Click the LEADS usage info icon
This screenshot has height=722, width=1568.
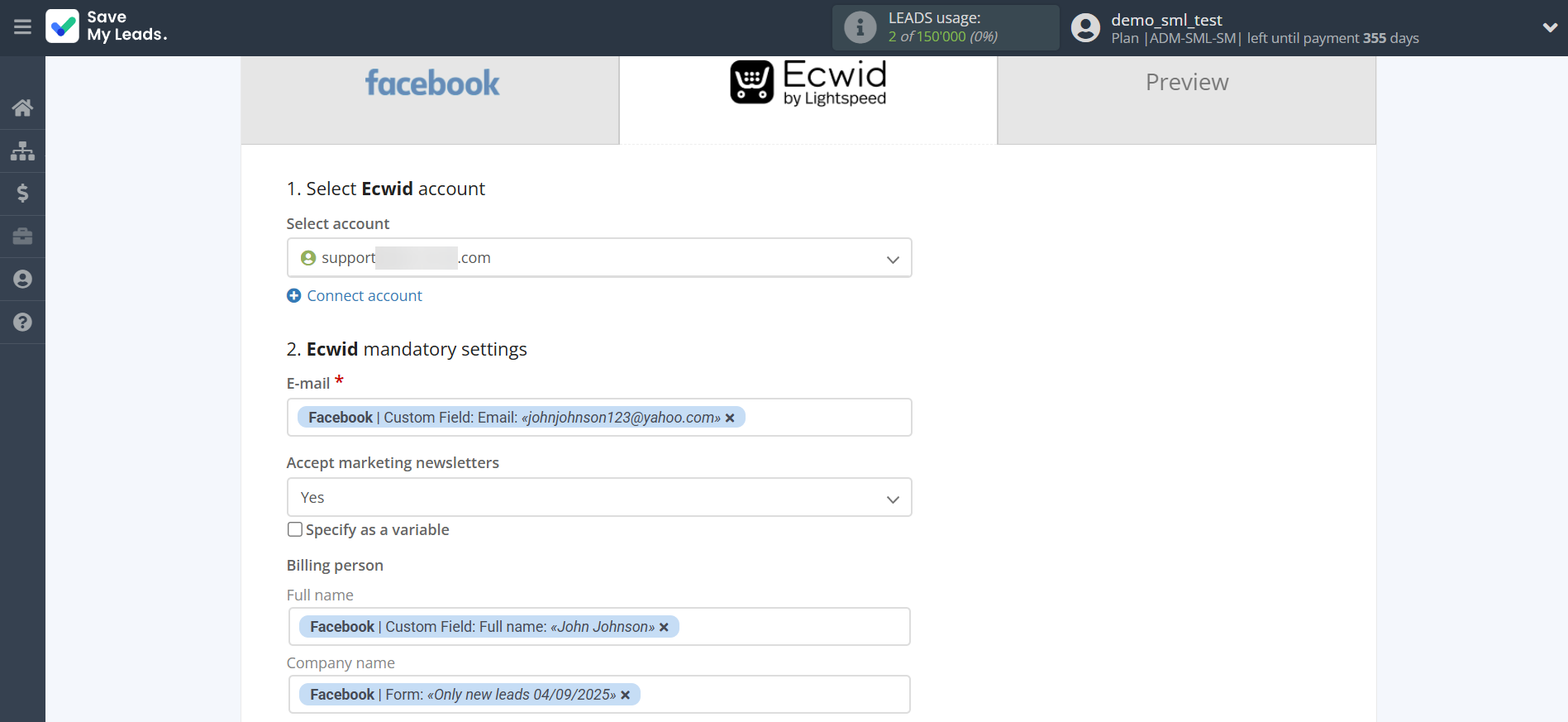(860, 27)
